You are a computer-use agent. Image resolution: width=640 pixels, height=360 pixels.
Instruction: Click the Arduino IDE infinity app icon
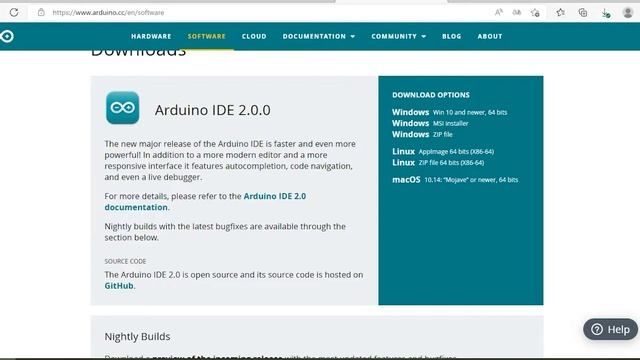coord(122,108)
